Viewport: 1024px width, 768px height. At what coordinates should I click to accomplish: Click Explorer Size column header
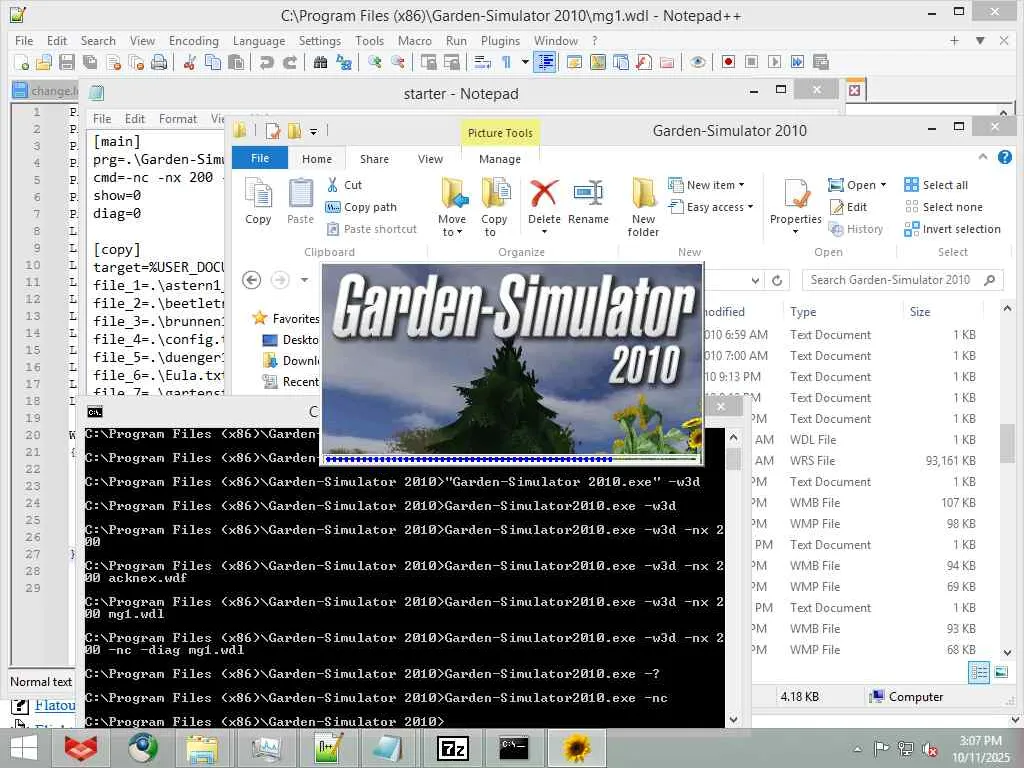920,312
